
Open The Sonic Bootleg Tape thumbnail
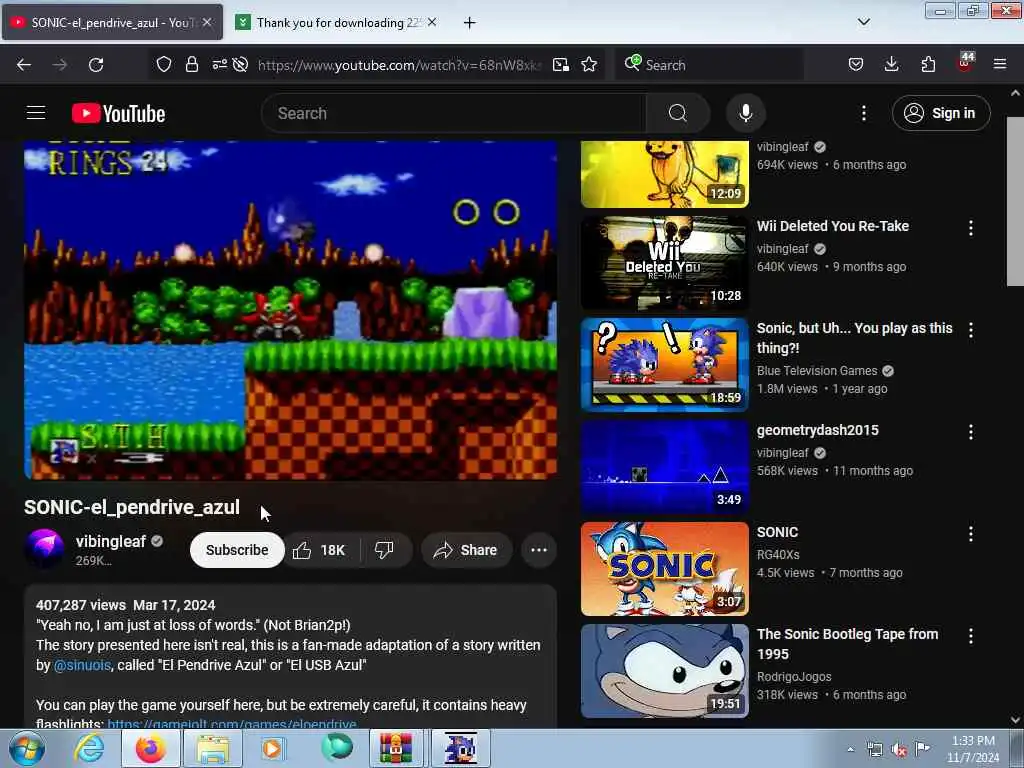point(665,670)
